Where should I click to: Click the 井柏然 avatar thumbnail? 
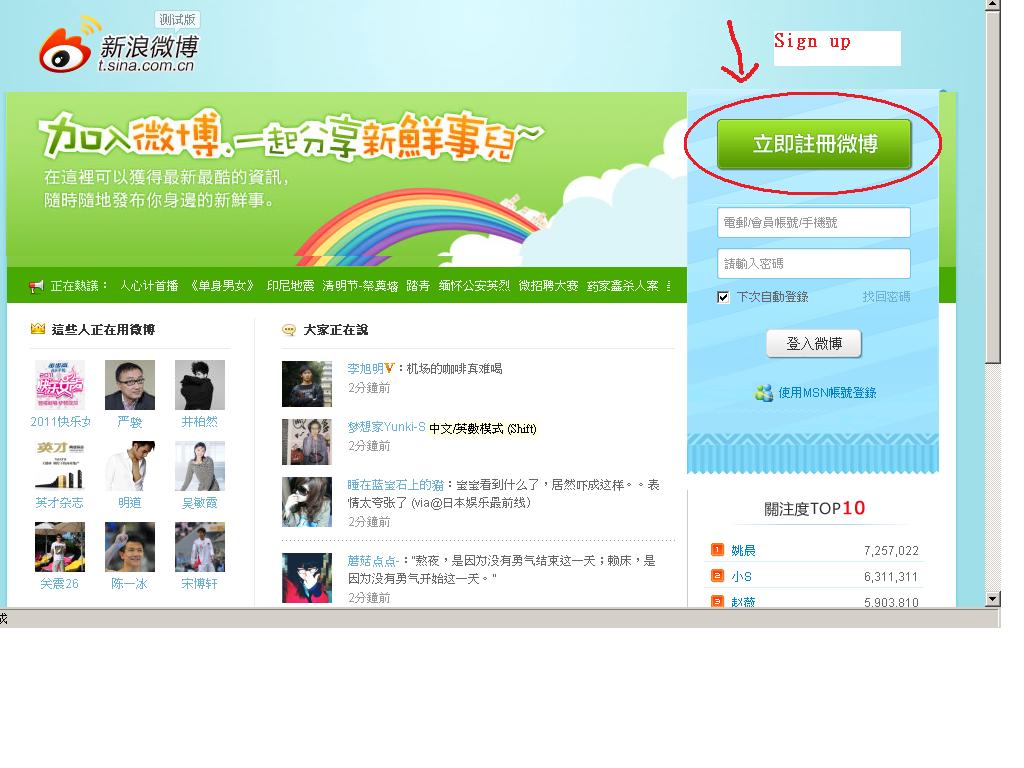pos(200,385)
